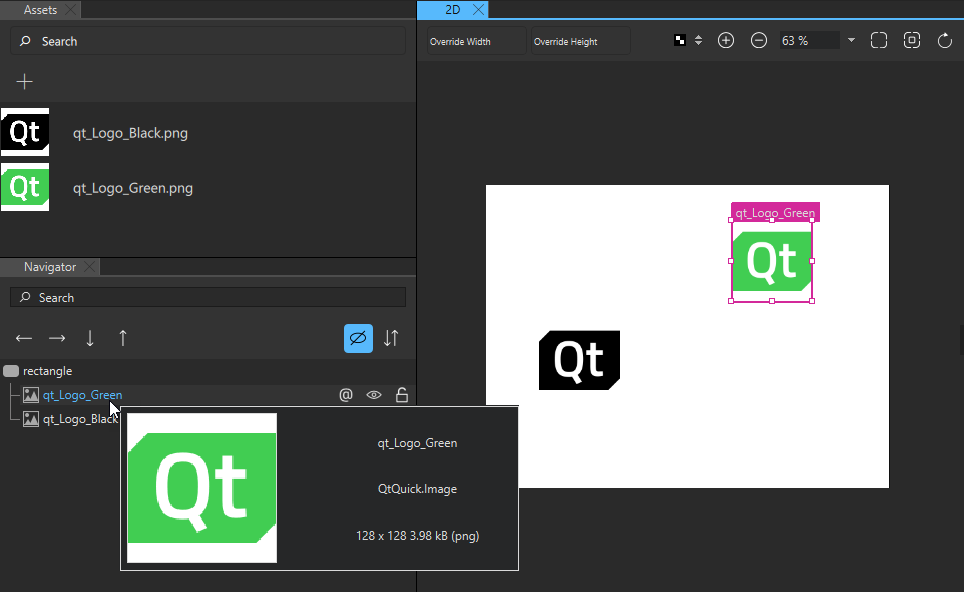Zoom to selection using the framed-square icon
964x592 pixels.
coord(911,40)
